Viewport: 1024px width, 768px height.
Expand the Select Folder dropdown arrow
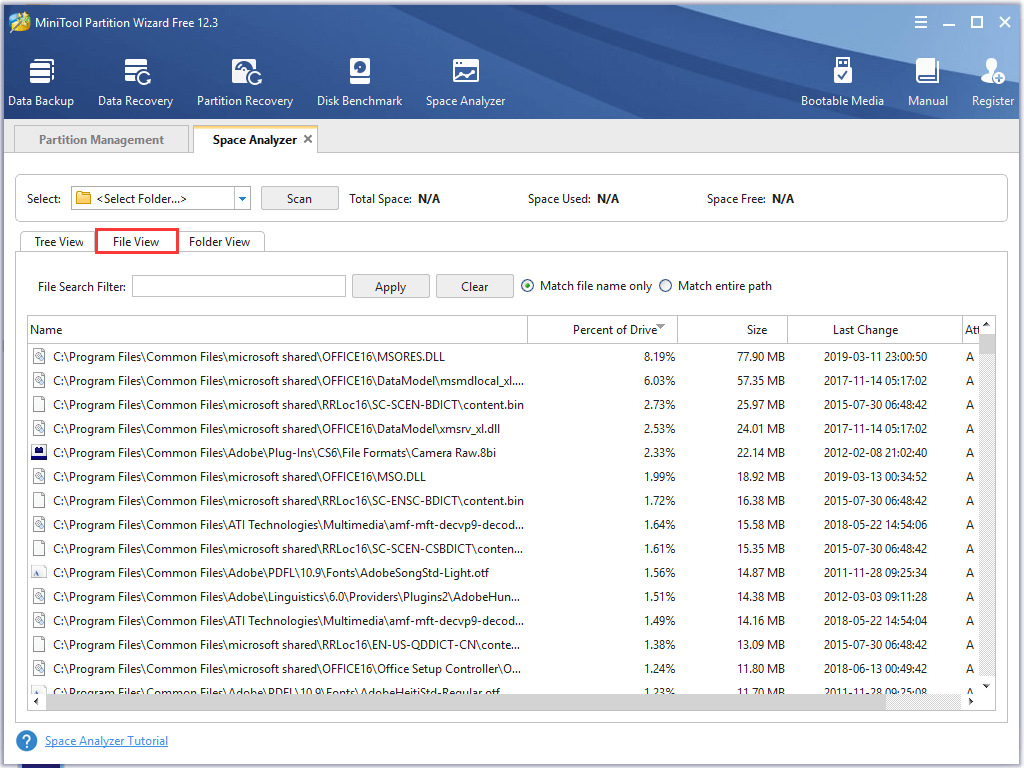pos(242,199)
